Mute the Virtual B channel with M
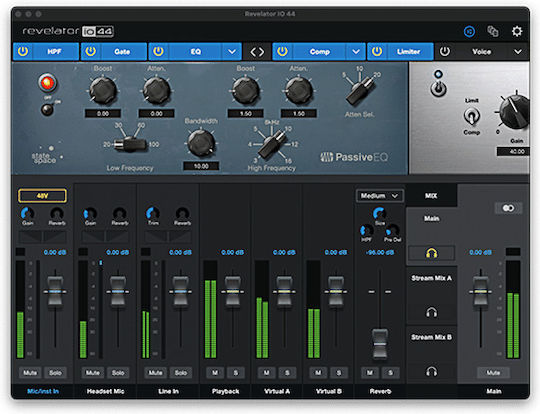Image resolution: width=540 pixels, height=414 pixels. [x=318, y=372]
